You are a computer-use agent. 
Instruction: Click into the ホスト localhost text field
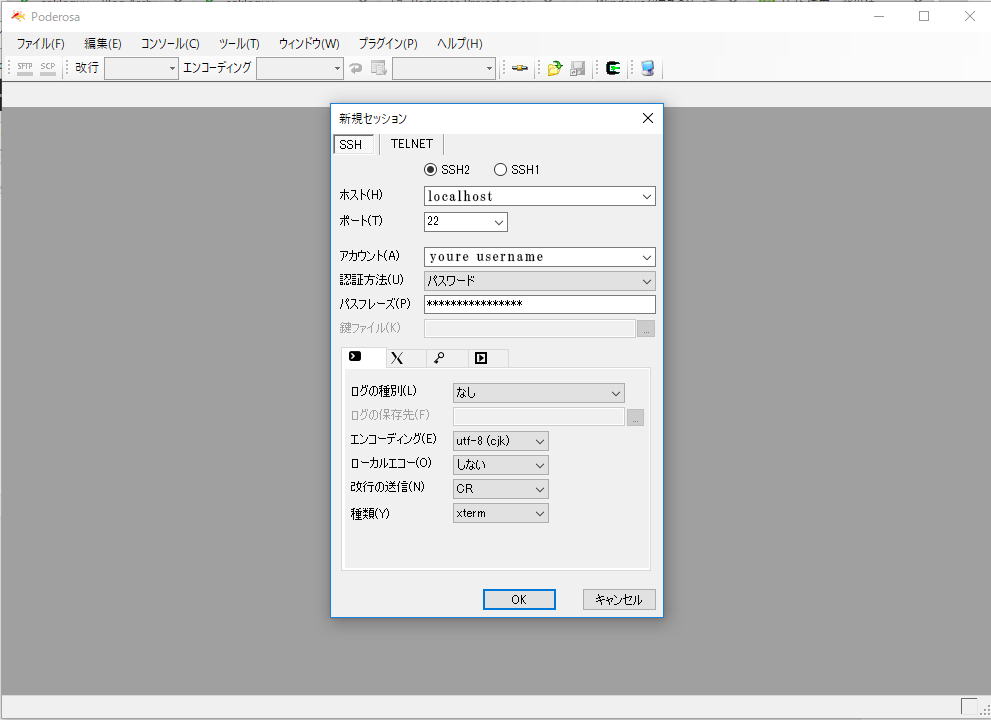point(532,197)
